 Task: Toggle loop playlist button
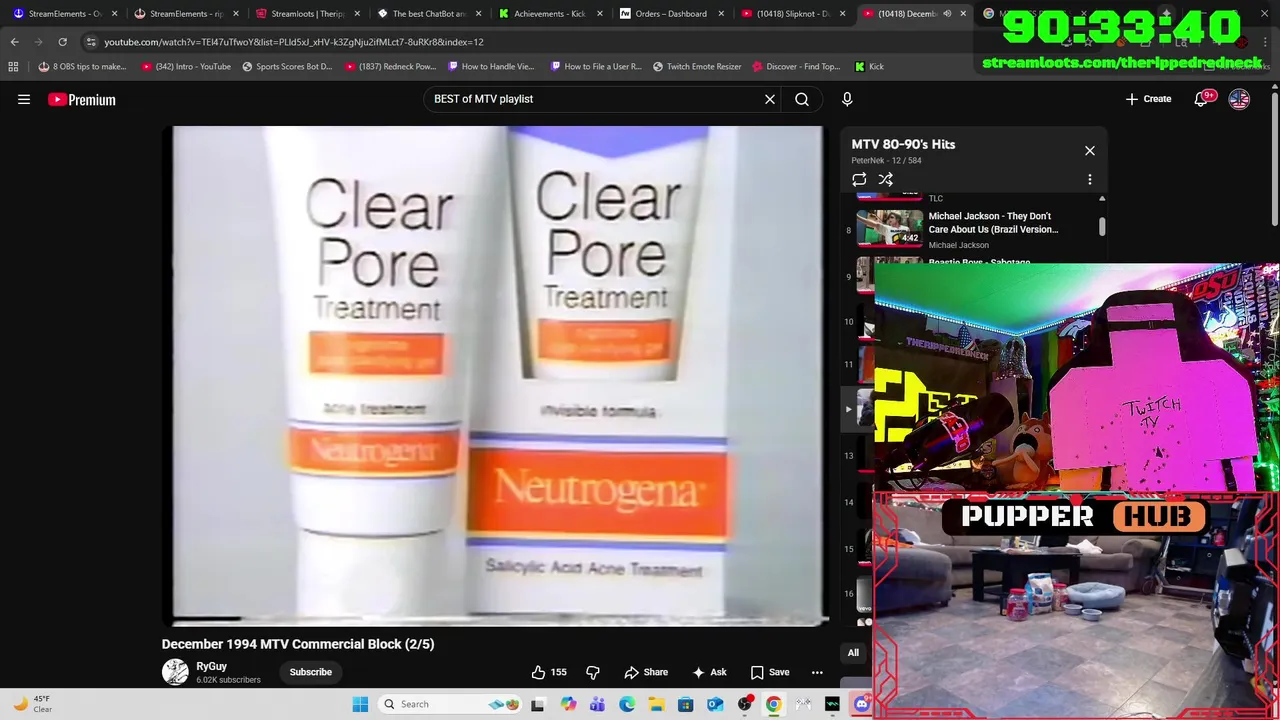(x=859, y=180)
